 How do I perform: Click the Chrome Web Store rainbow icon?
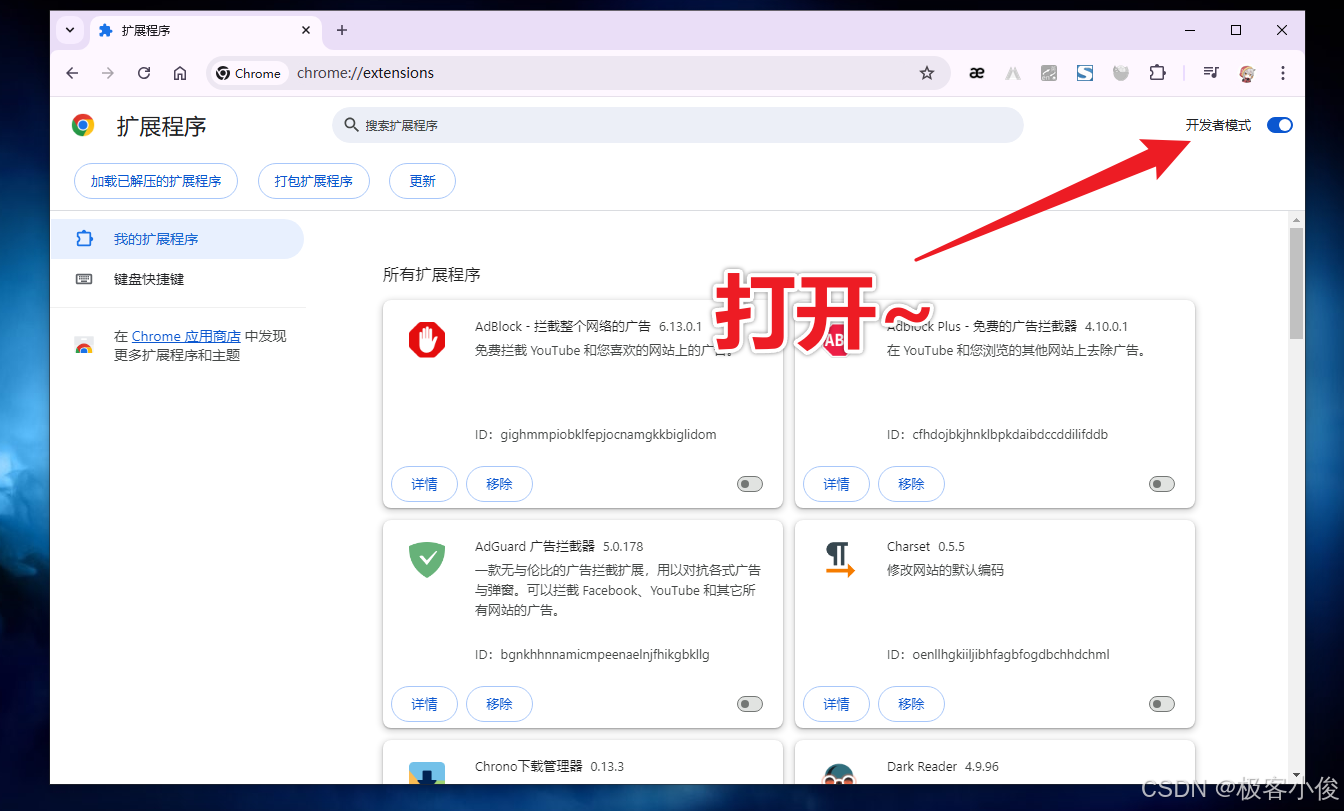84,346
